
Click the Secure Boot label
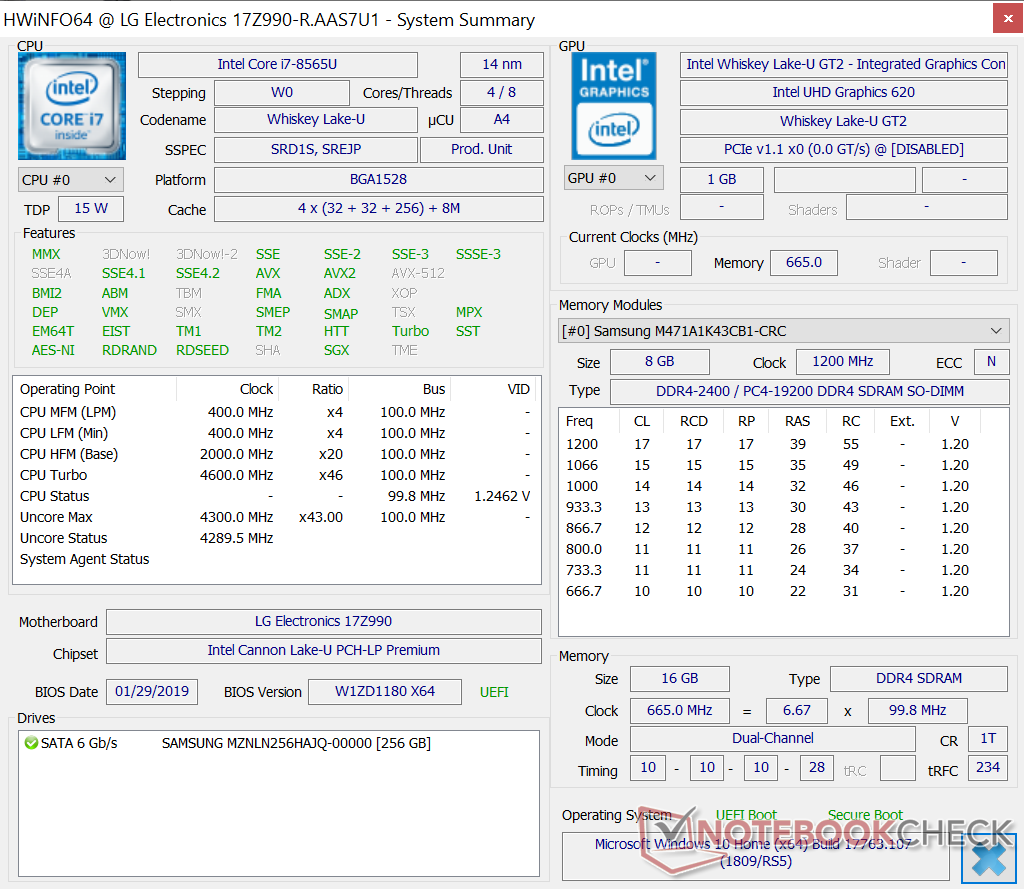(x=865, y=815)
